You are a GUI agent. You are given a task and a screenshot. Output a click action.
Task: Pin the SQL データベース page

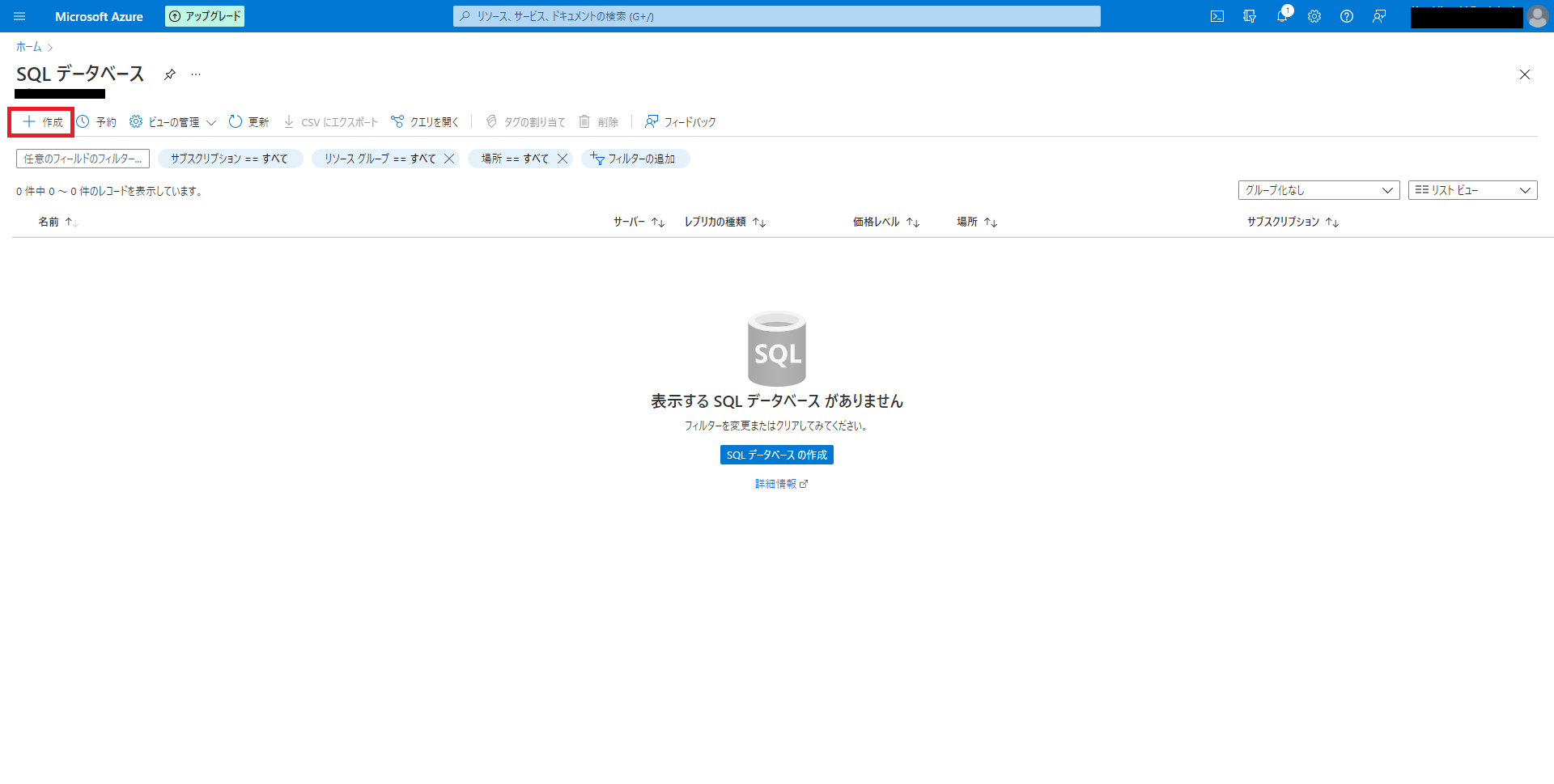point(169,74)
